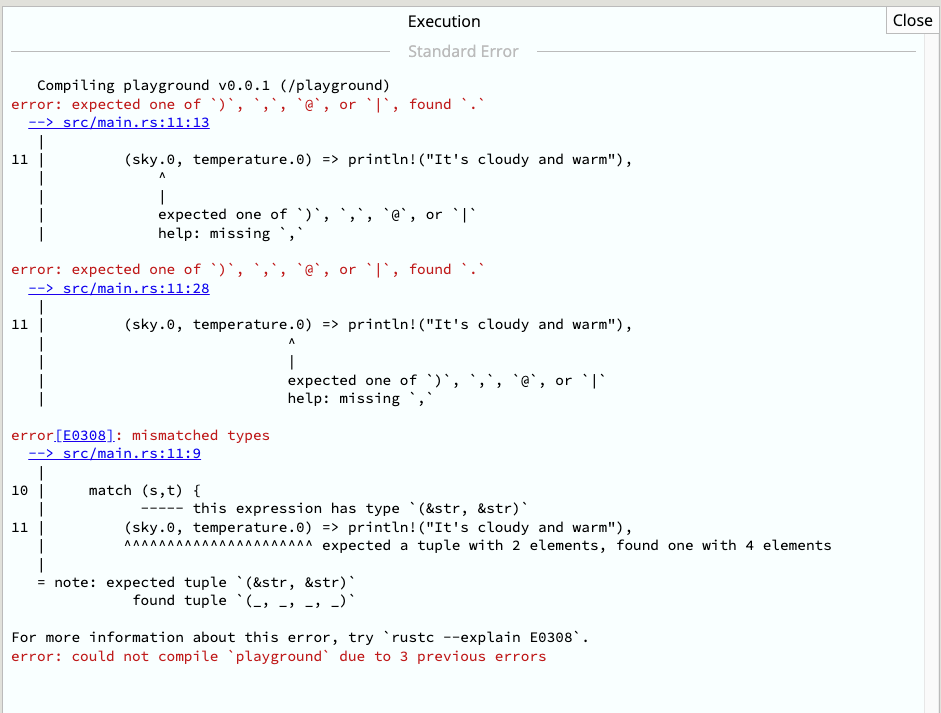
Task: Open the src/main.rs:11:9 error location link
Action: pyautogui.click(x=115, y=454)
